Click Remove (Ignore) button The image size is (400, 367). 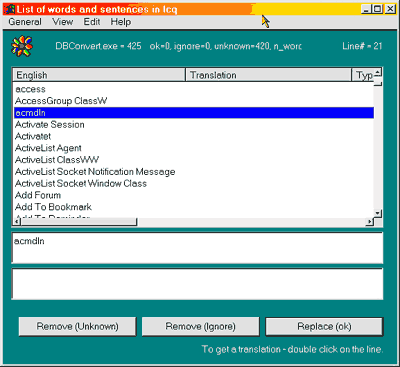point(201,326)
